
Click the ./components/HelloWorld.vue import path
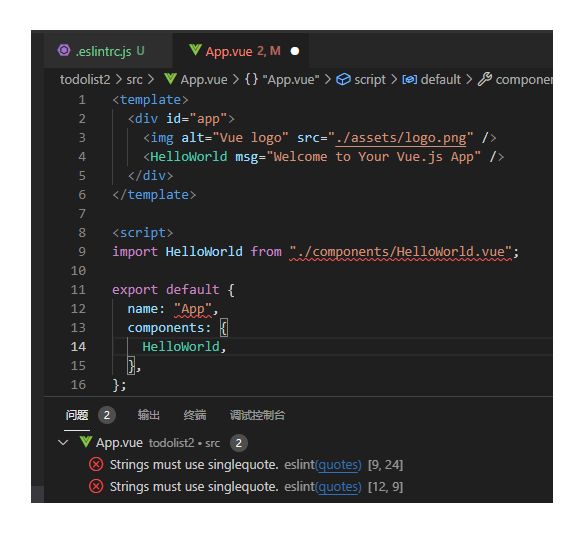(x=400, y=252)
